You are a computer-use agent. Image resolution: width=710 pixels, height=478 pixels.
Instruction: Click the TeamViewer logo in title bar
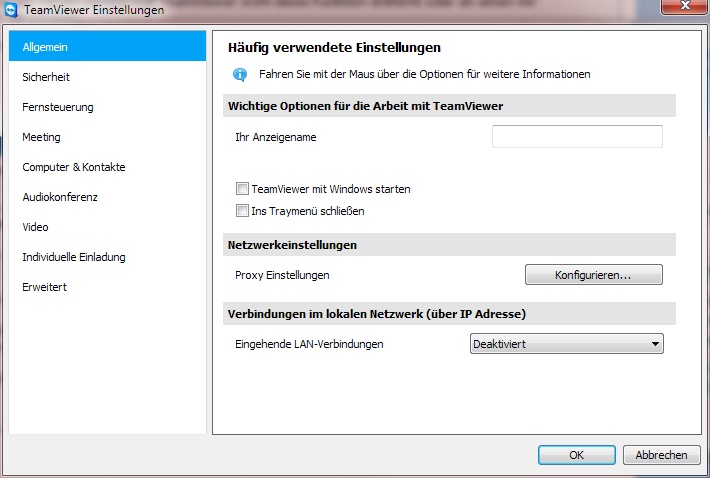[x=11, y=10]
